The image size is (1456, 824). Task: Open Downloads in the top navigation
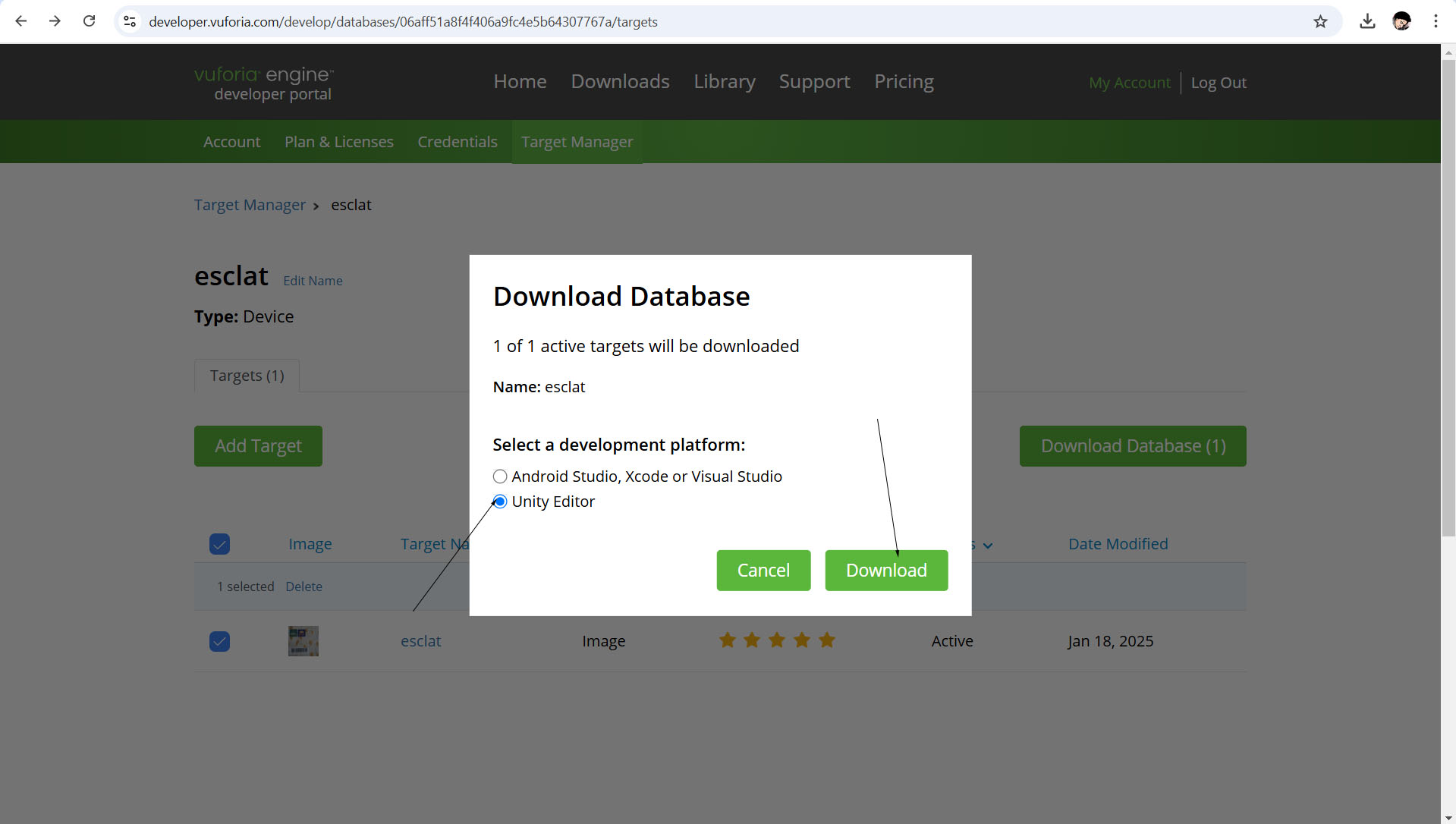coord(620,81)
